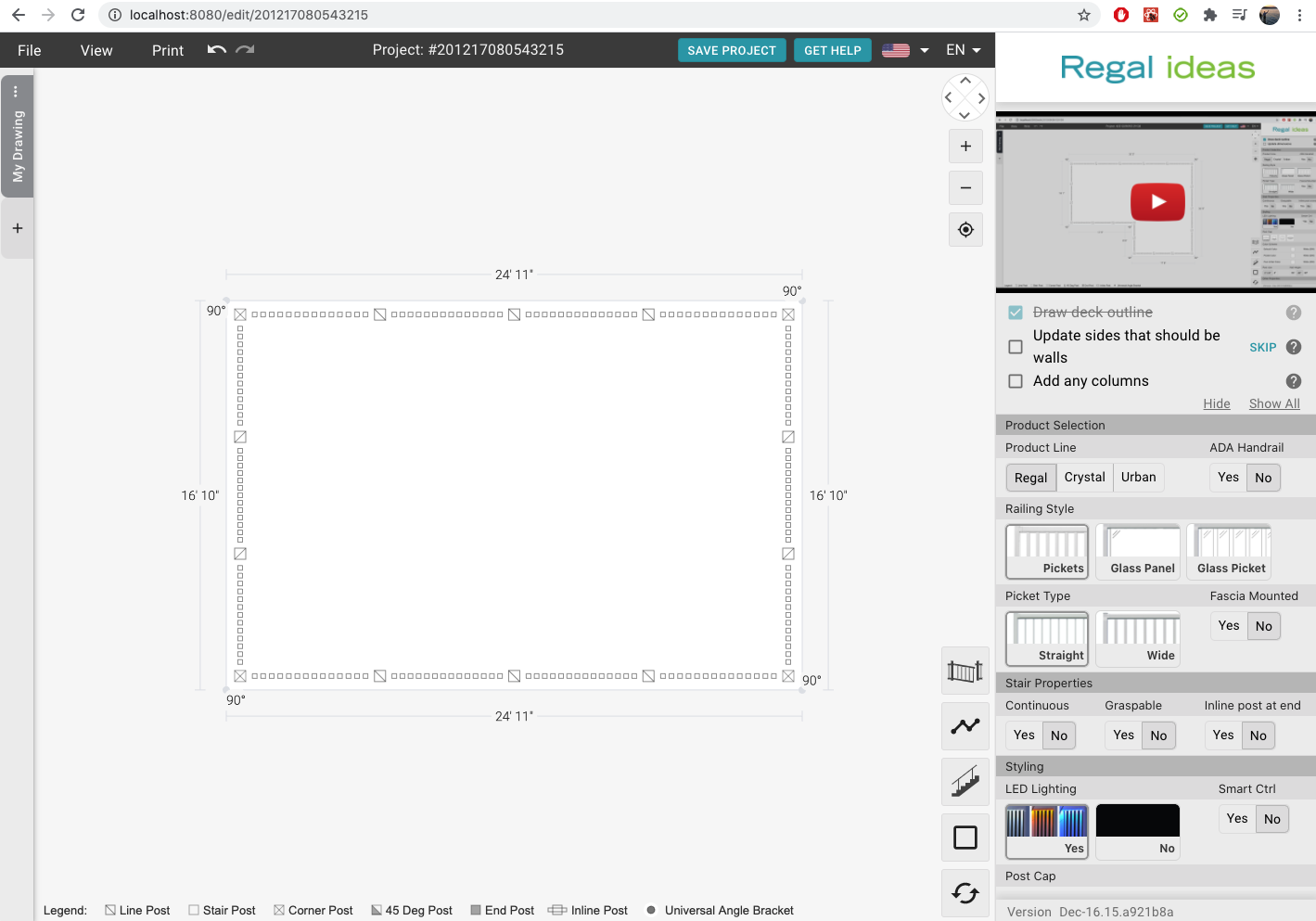Check Add any columns box
This screenshot has height=921, width=1316.
[1016, 381]
